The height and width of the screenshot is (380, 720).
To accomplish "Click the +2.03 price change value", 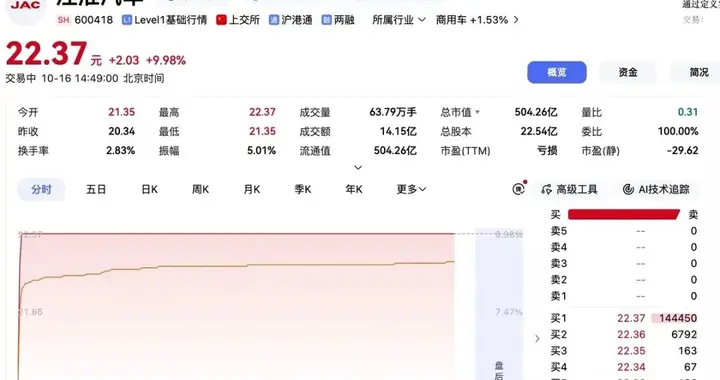I will pos(124,61).
